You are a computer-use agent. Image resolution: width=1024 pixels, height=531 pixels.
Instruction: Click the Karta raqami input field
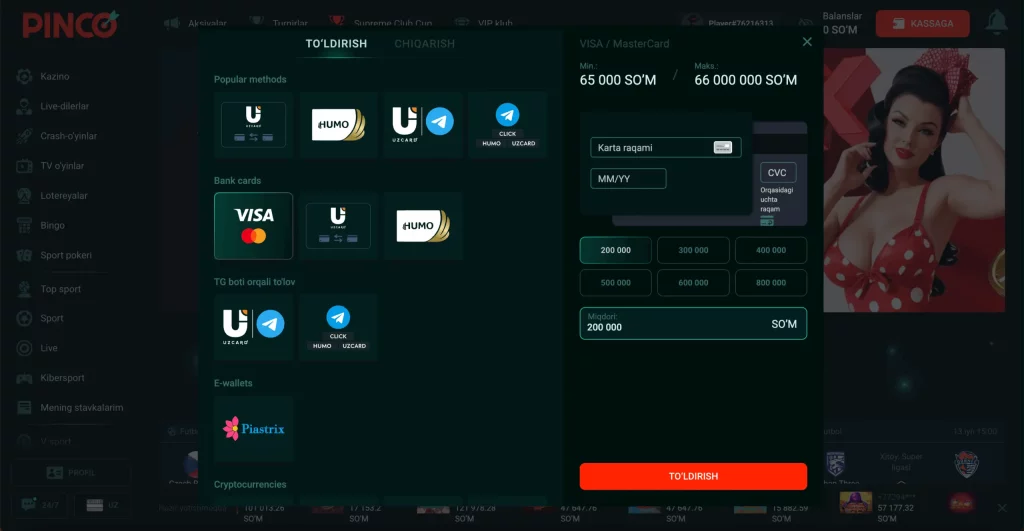coord(665,148)
